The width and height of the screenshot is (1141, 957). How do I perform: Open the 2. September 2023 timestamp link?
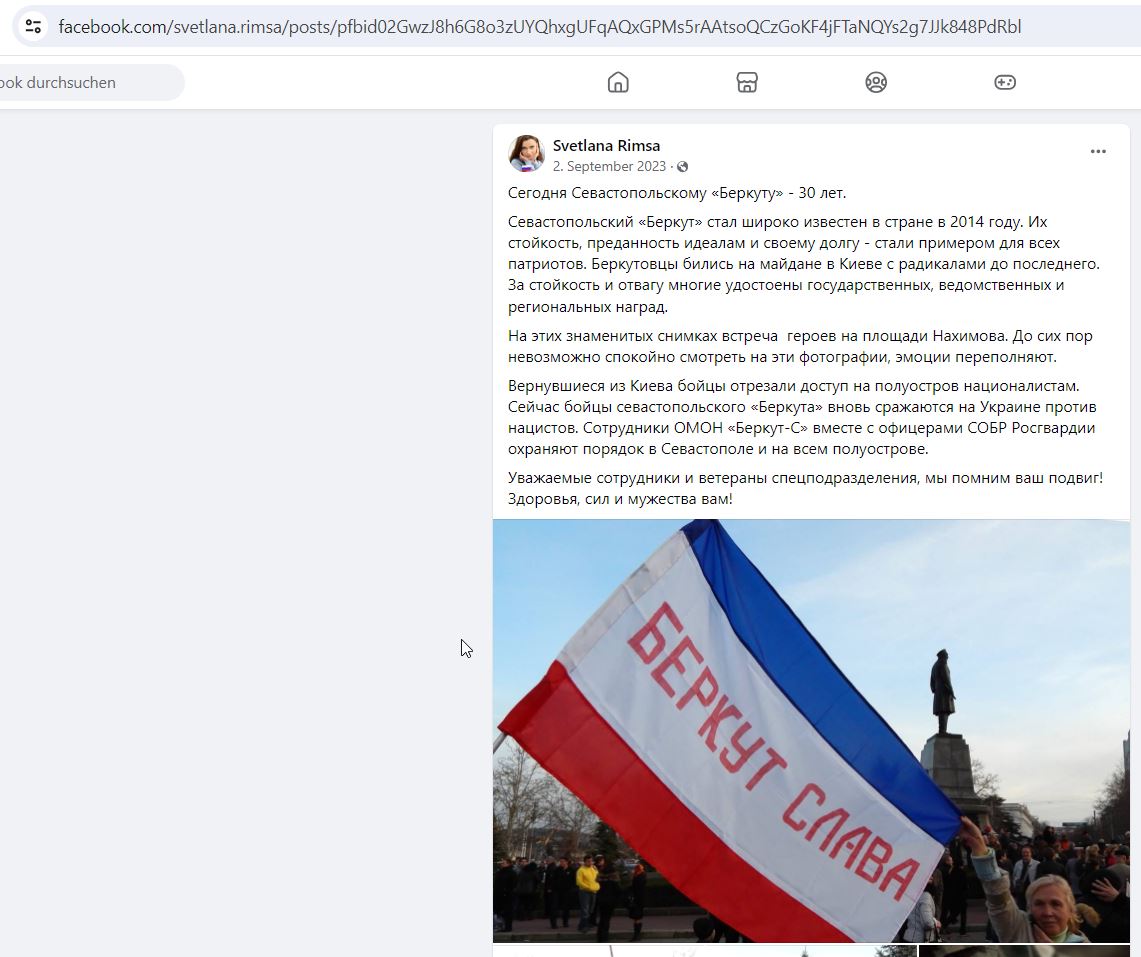click(609, 167)
